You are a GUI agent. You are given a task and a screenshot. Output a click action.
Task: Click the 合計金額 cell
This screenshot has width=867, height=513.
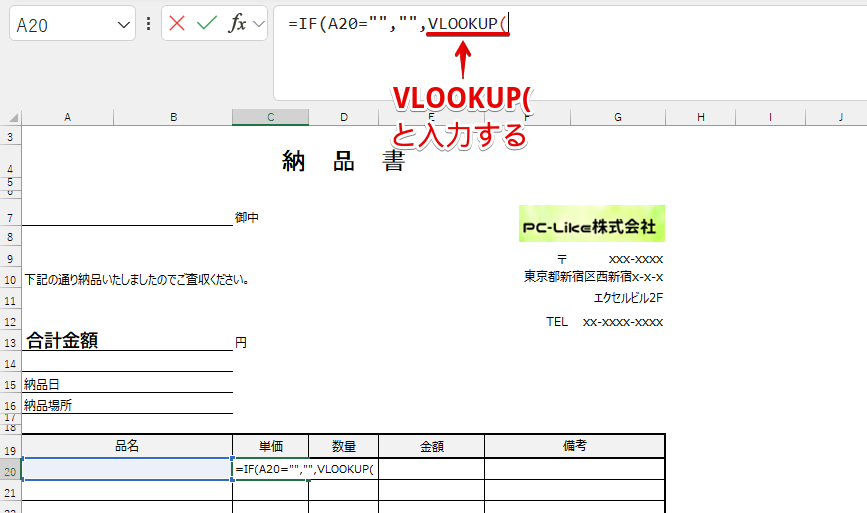pyautogui.click(x=62, y=341)
